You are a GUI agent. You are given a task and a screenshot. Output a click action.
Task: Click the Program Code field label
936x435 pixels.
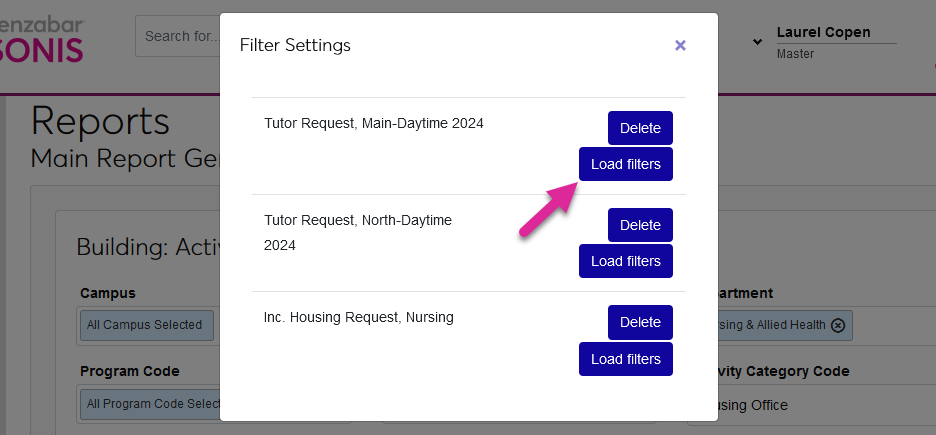(x=130, y=371)
